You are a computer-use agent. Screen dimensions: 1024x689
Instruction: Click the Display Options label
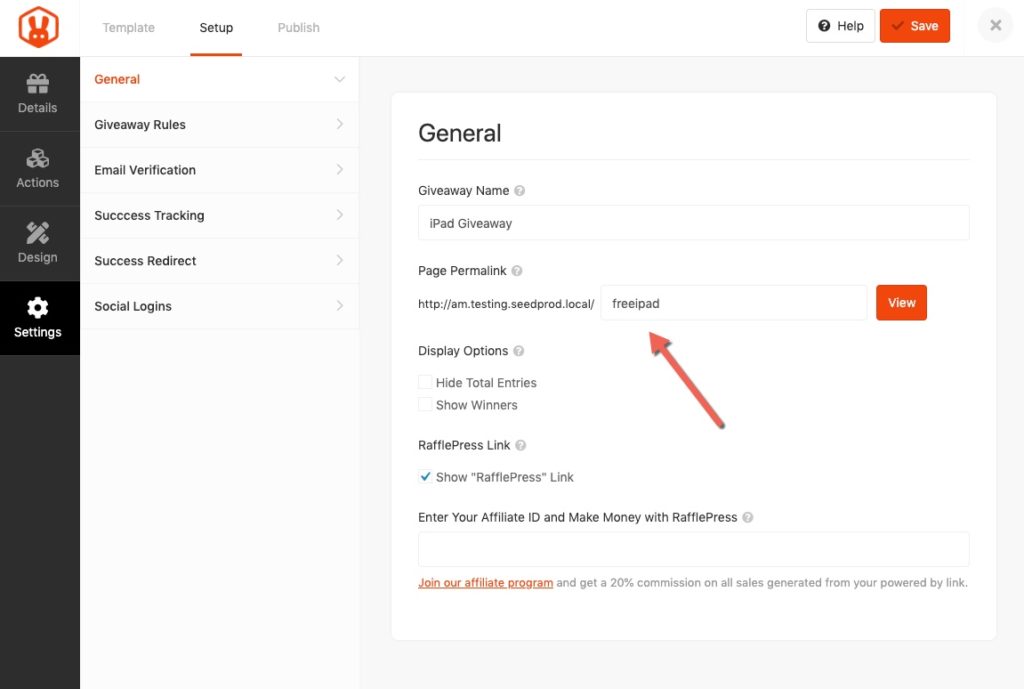click(463, 351)
